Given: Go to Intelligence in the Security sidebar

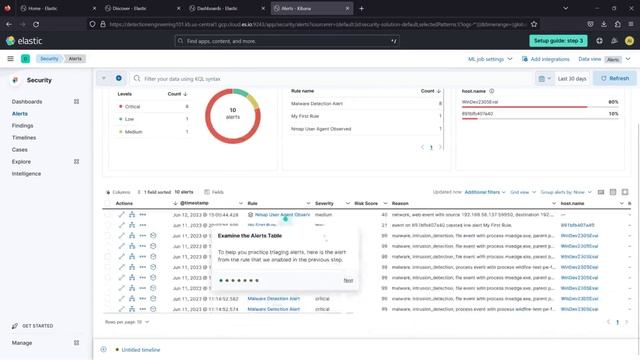Looking at the screenshot, I should 26,173.
